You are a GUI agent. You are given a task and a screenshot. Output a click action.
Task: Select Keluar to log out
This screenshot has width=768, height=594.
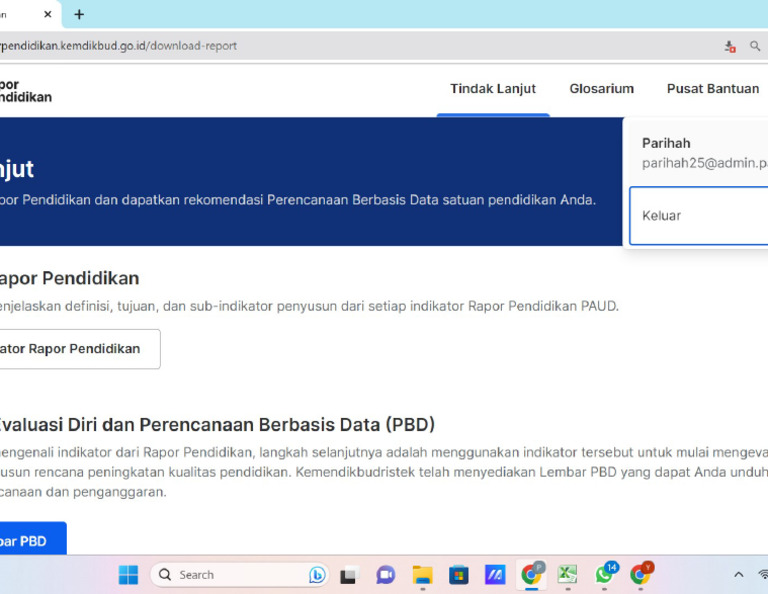[698, 215]
